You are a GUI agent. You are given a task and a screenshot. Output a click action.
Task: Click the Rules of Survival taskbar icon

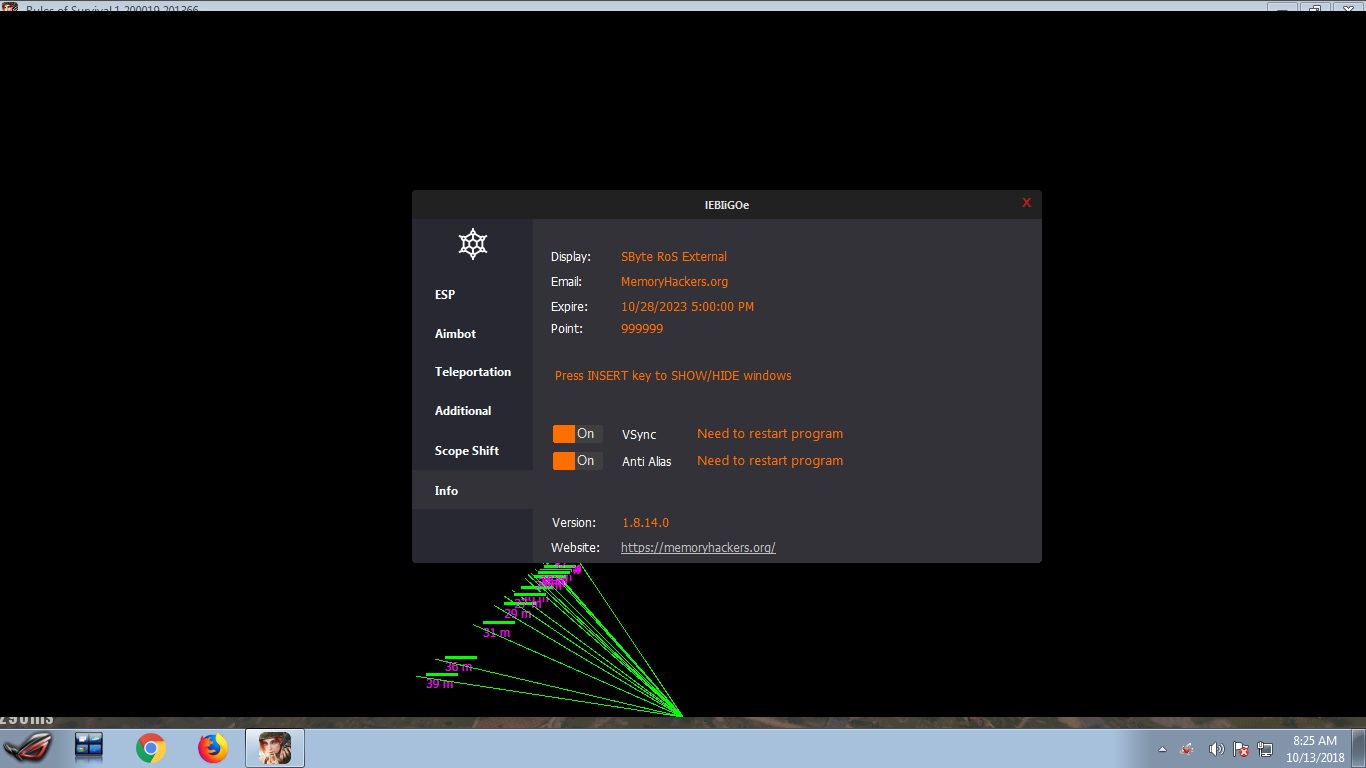click(x=275, y=748)
